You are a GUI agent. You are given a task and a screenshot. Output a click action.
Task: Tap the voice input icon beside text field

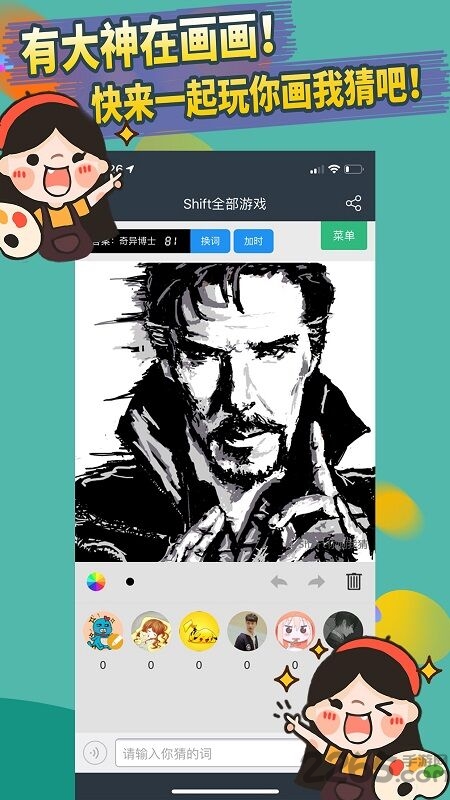tap(95, 753)
